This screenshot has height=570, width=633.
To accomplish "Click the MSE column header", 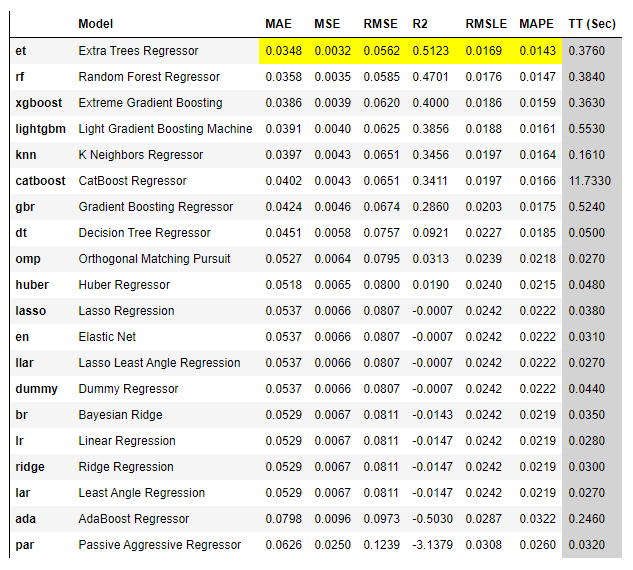I will click(x=327, y=24).
